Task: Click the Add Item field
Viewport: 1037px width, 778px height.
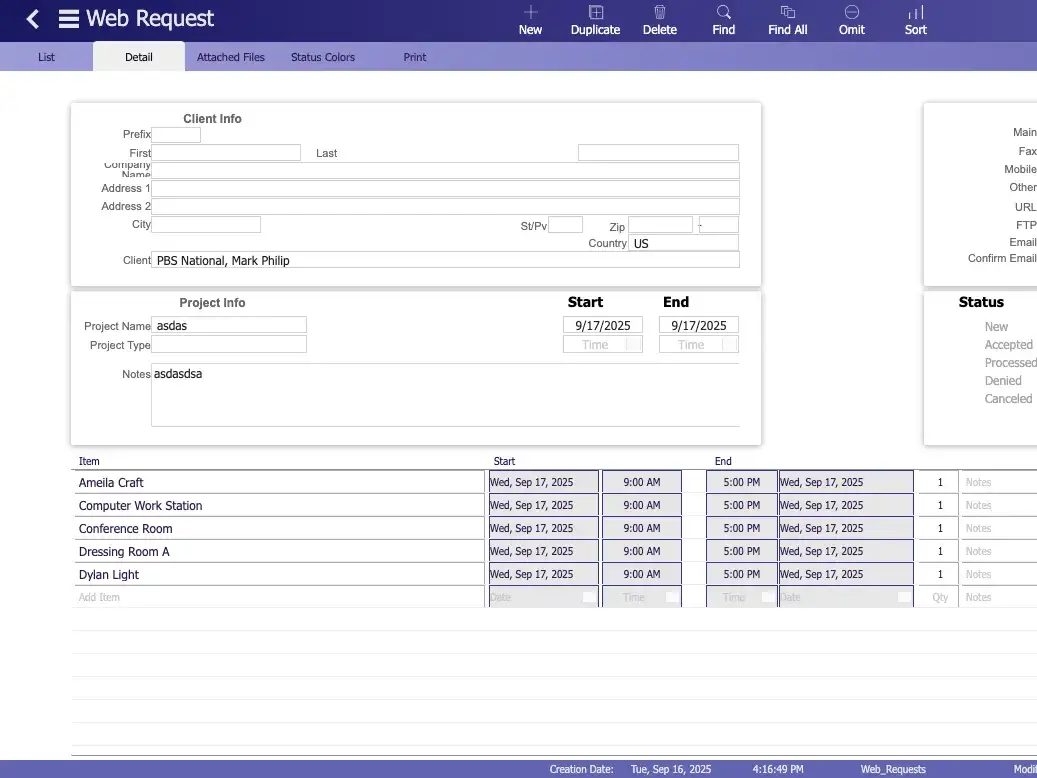Action: 278,597
